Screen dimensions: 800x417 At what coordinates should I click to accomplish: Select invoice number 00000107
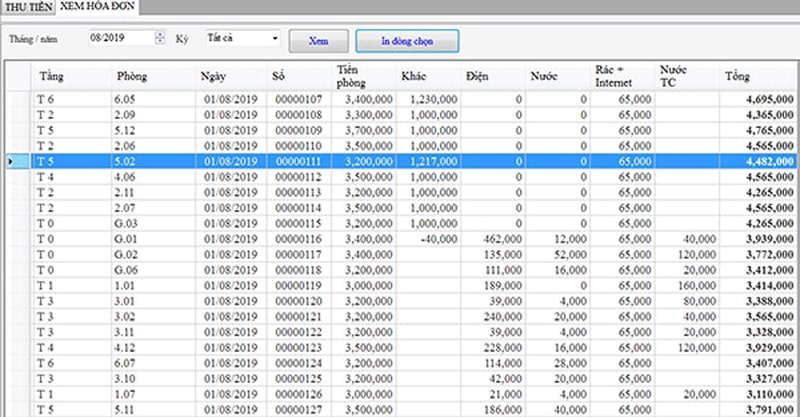299,99
